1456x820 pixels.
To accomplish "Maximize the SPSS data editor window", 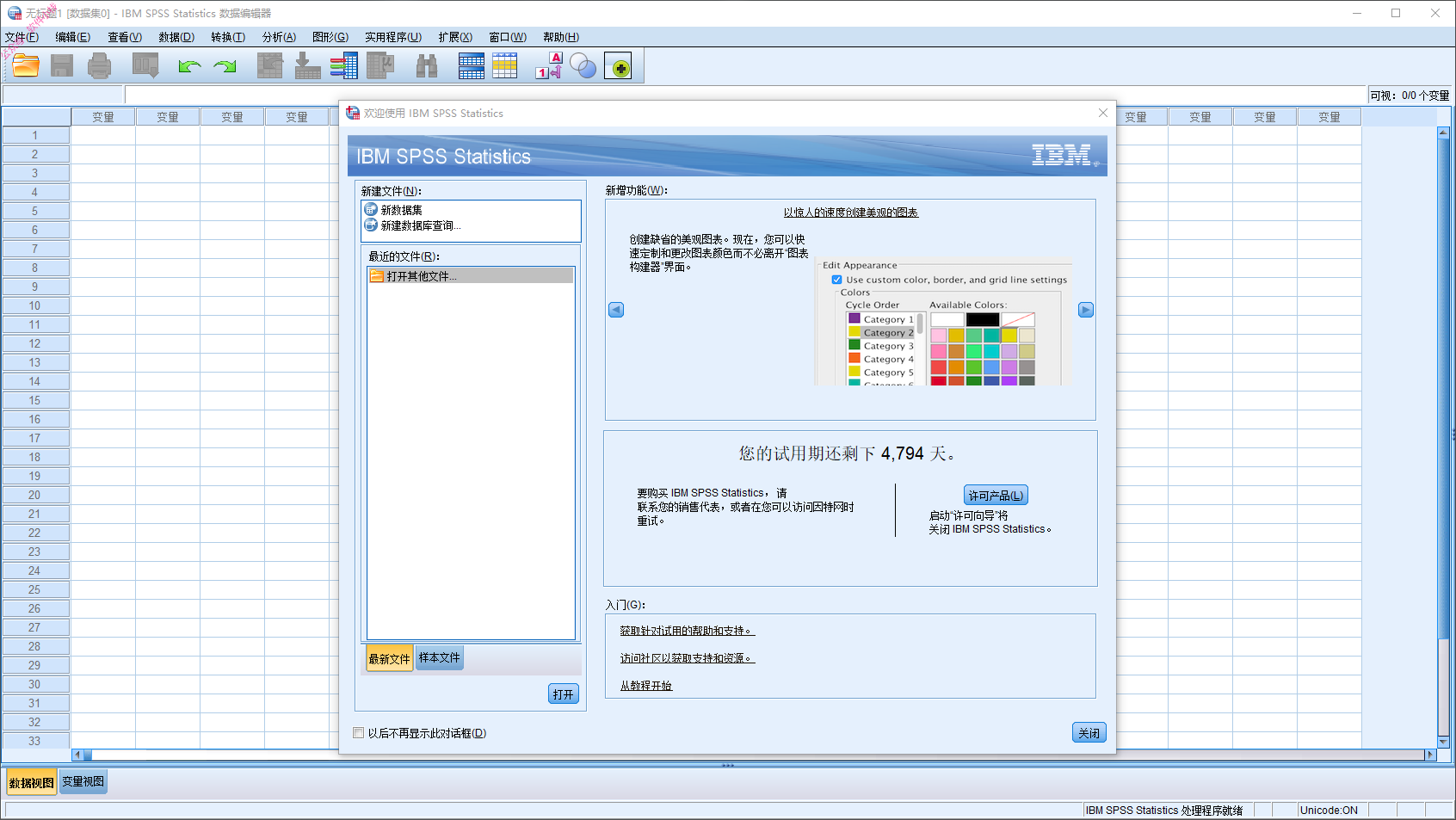I will (x=1396, y=13).
